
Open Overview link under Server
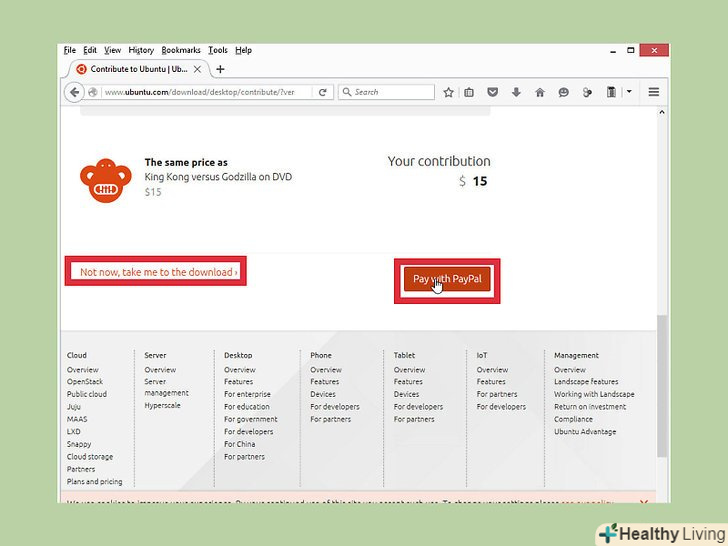(160, 370)
